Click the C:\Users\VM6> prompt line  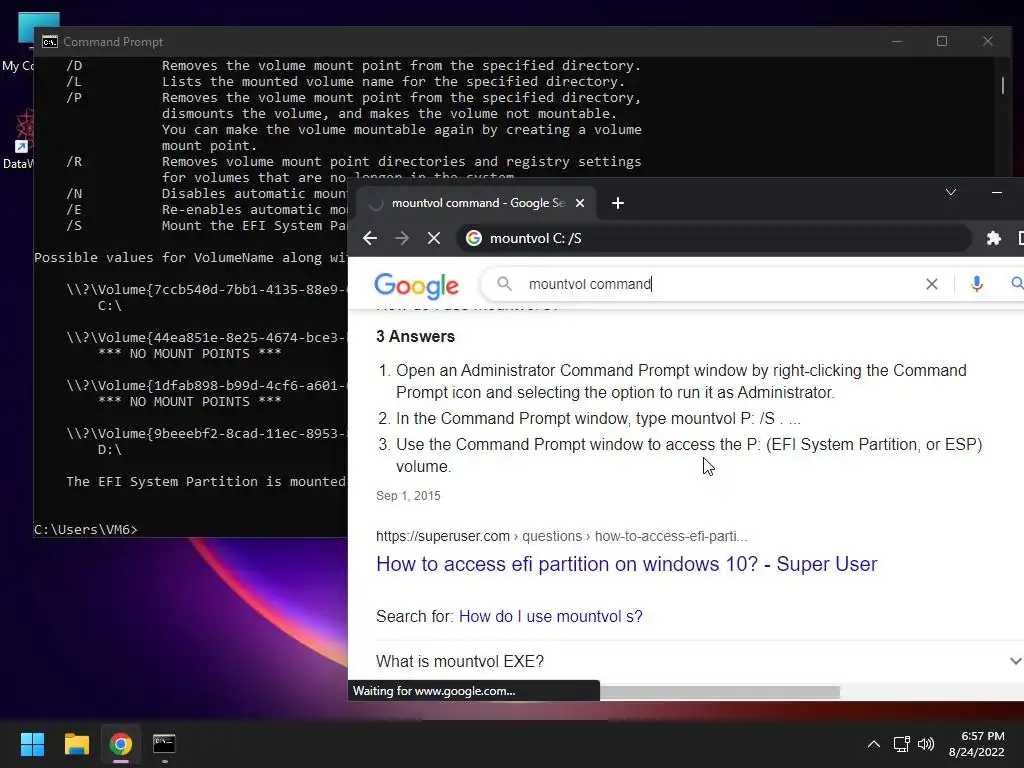(x=86, y=530)
